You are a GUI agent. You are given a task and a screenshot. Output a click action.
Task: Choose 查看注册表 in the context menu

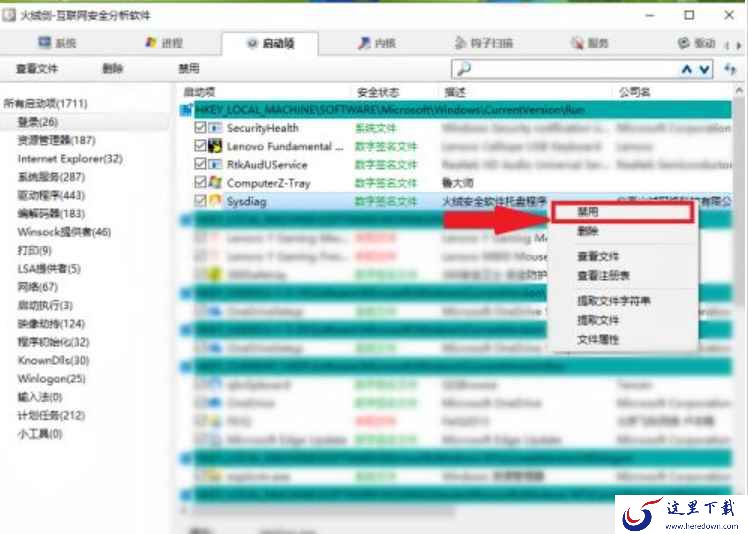[603, 276]
